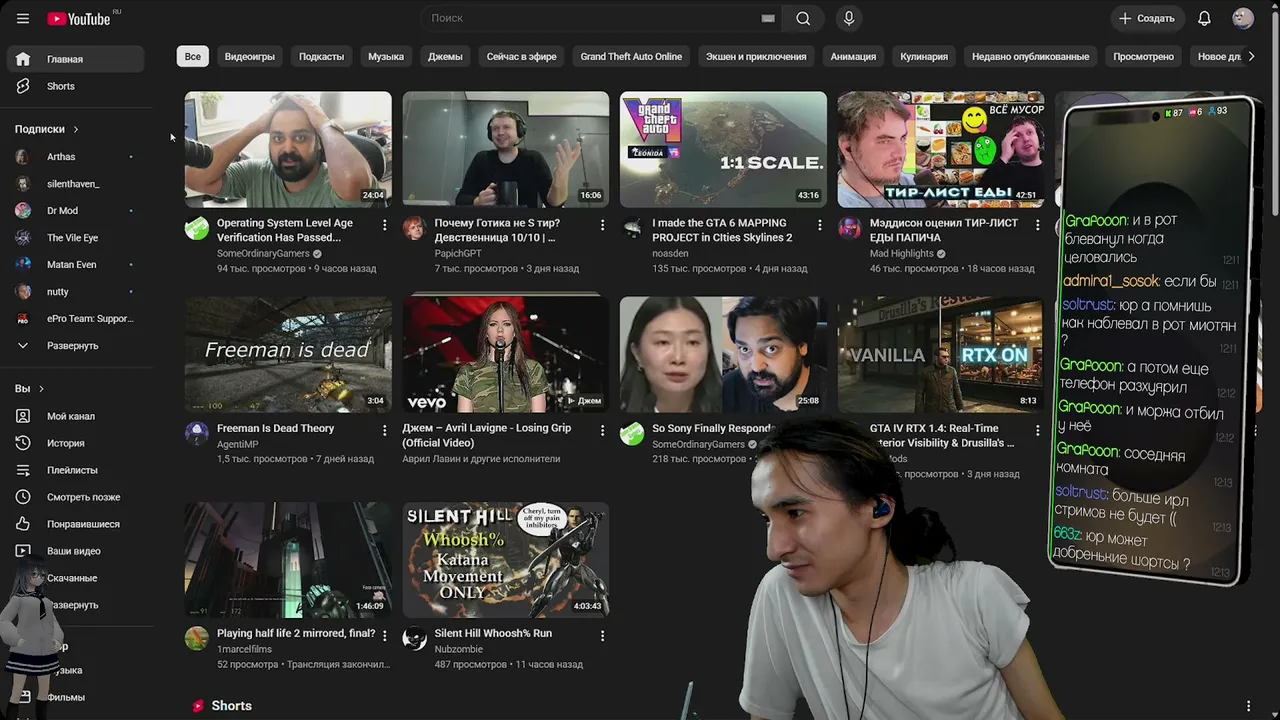Select the Grand Theft Auto Online chip
The image size is (1280, 720).
631,57
